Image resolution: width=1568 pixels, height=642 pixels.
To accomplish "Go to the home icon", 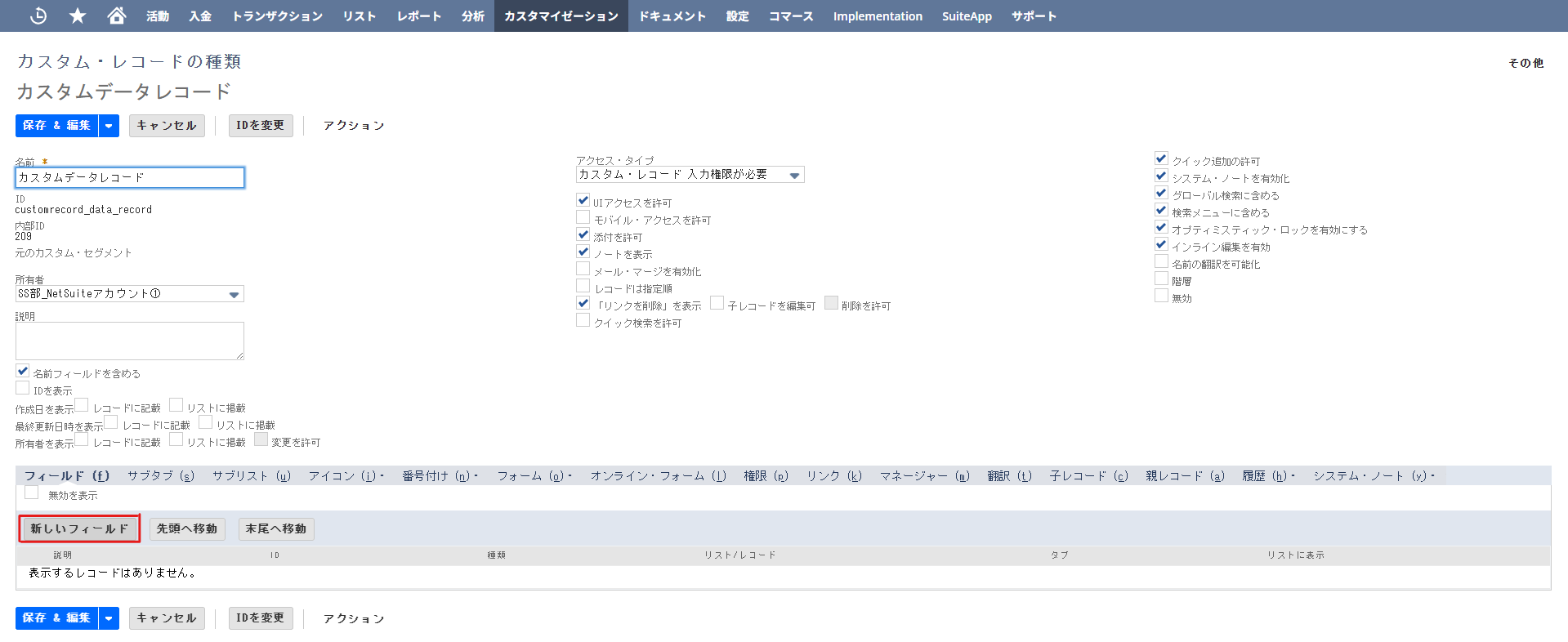I will coord(117,16).
